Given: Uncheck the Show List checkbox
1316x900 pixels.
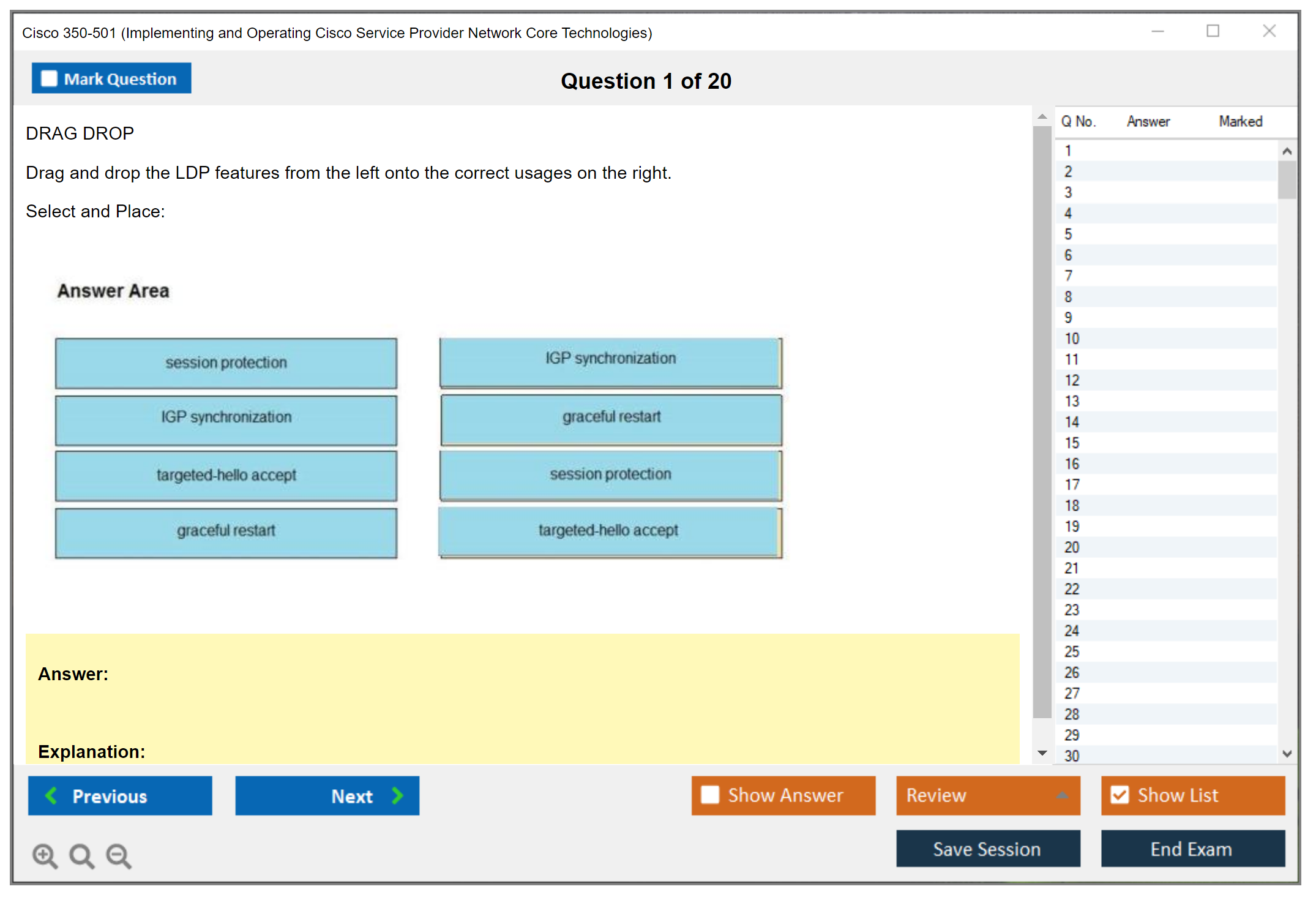Looking at the screenshot, I should [1120, 795].
